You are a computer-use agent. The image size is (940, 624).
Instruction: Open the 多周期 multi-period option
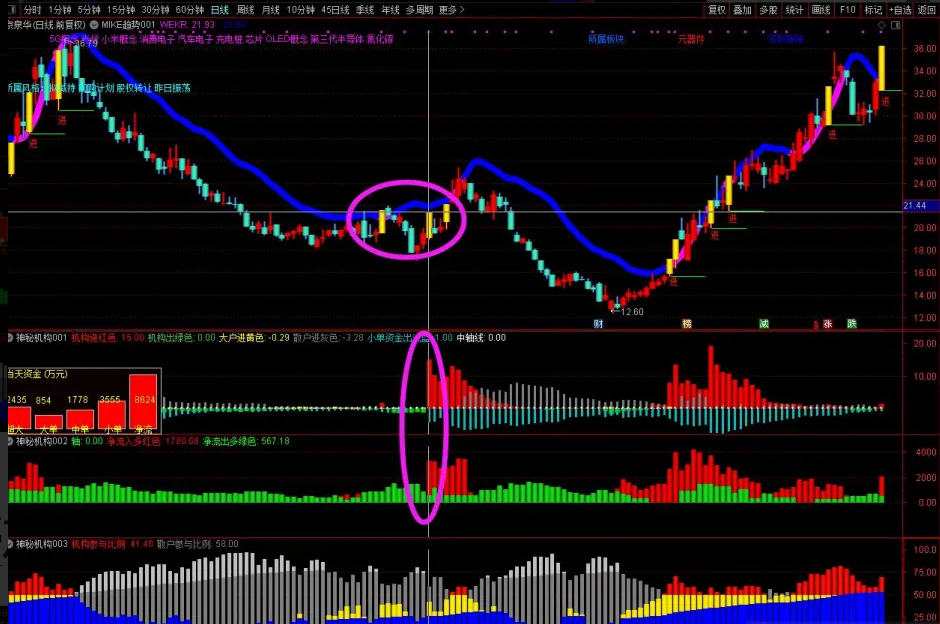click(x=419, y=9)
